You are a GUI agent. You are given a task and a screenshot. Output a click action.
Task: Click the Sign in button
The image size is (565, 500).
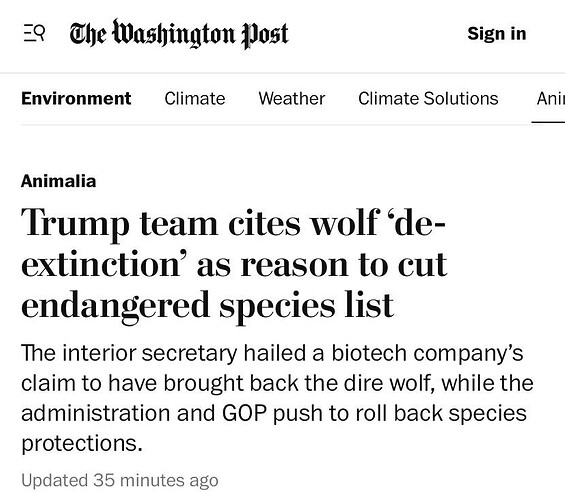tap(497, 34)
